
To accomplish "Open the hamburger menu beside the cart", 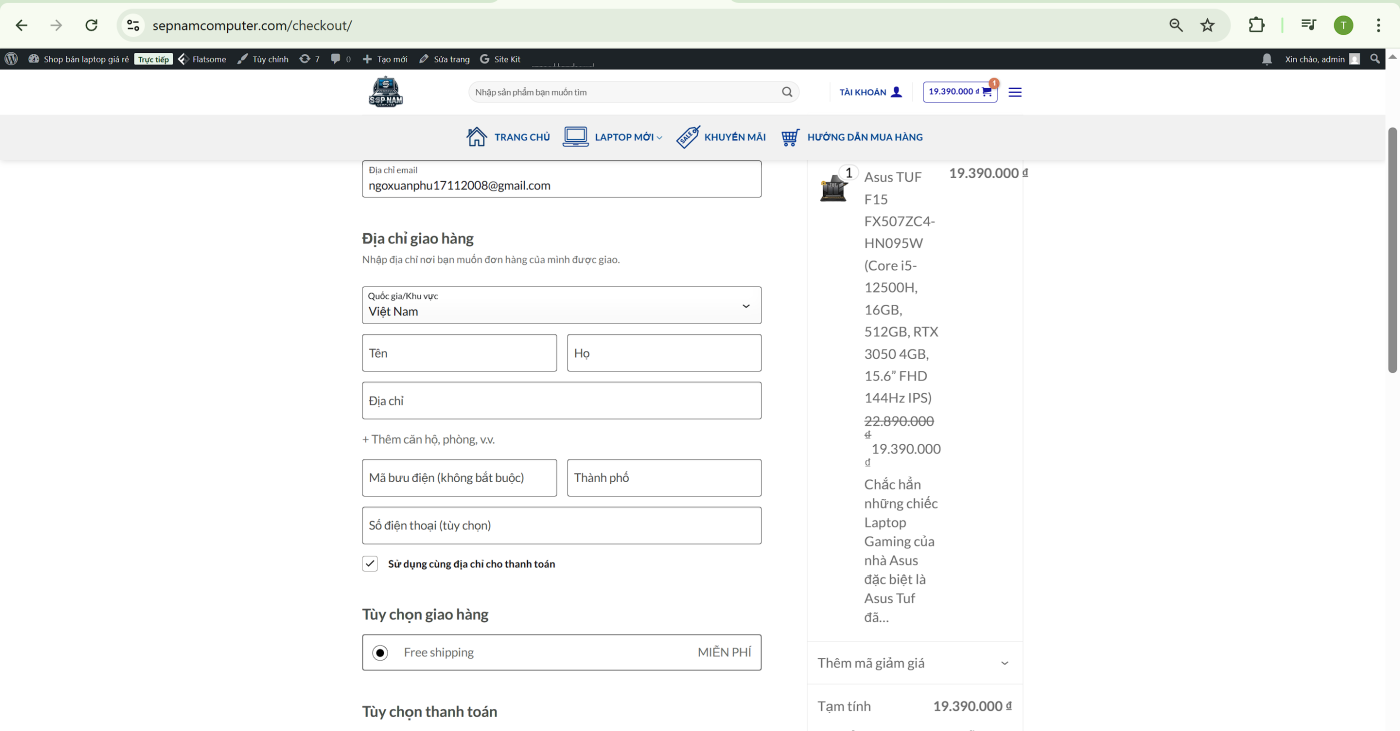I will [1015, 92].
